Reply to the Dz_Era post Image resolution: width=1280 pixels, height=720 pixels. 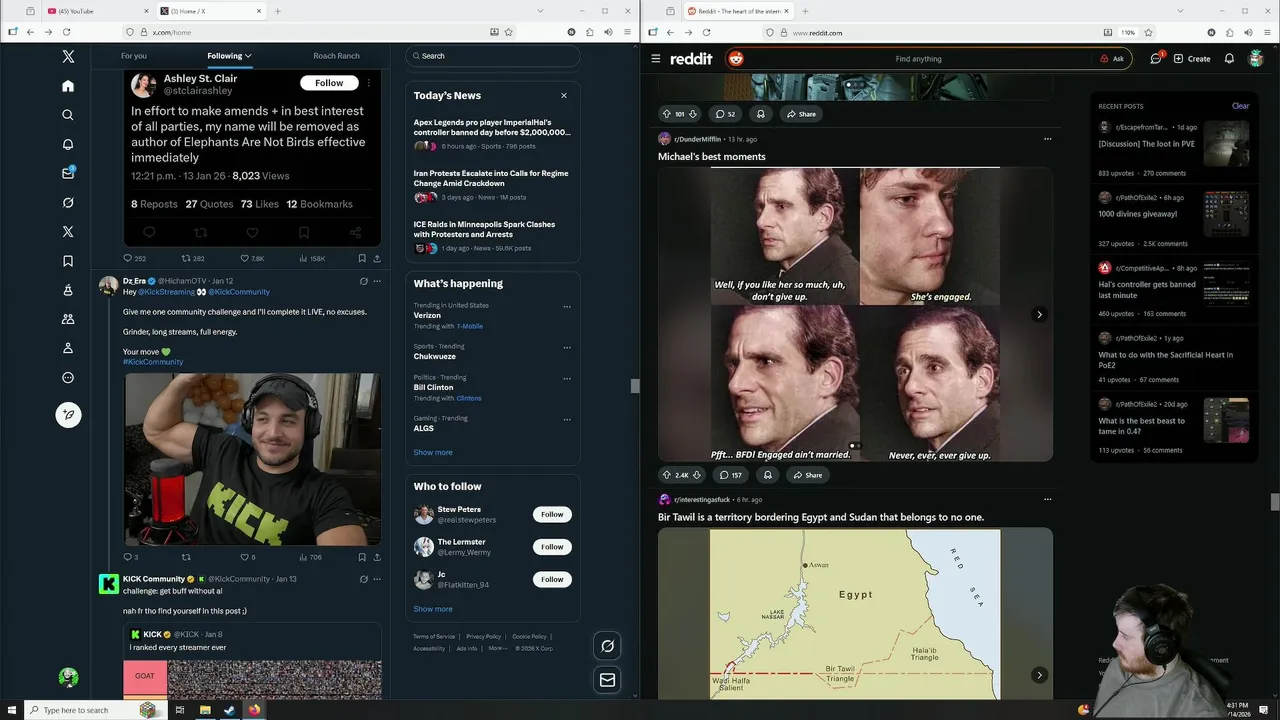[x=128, y=557]
